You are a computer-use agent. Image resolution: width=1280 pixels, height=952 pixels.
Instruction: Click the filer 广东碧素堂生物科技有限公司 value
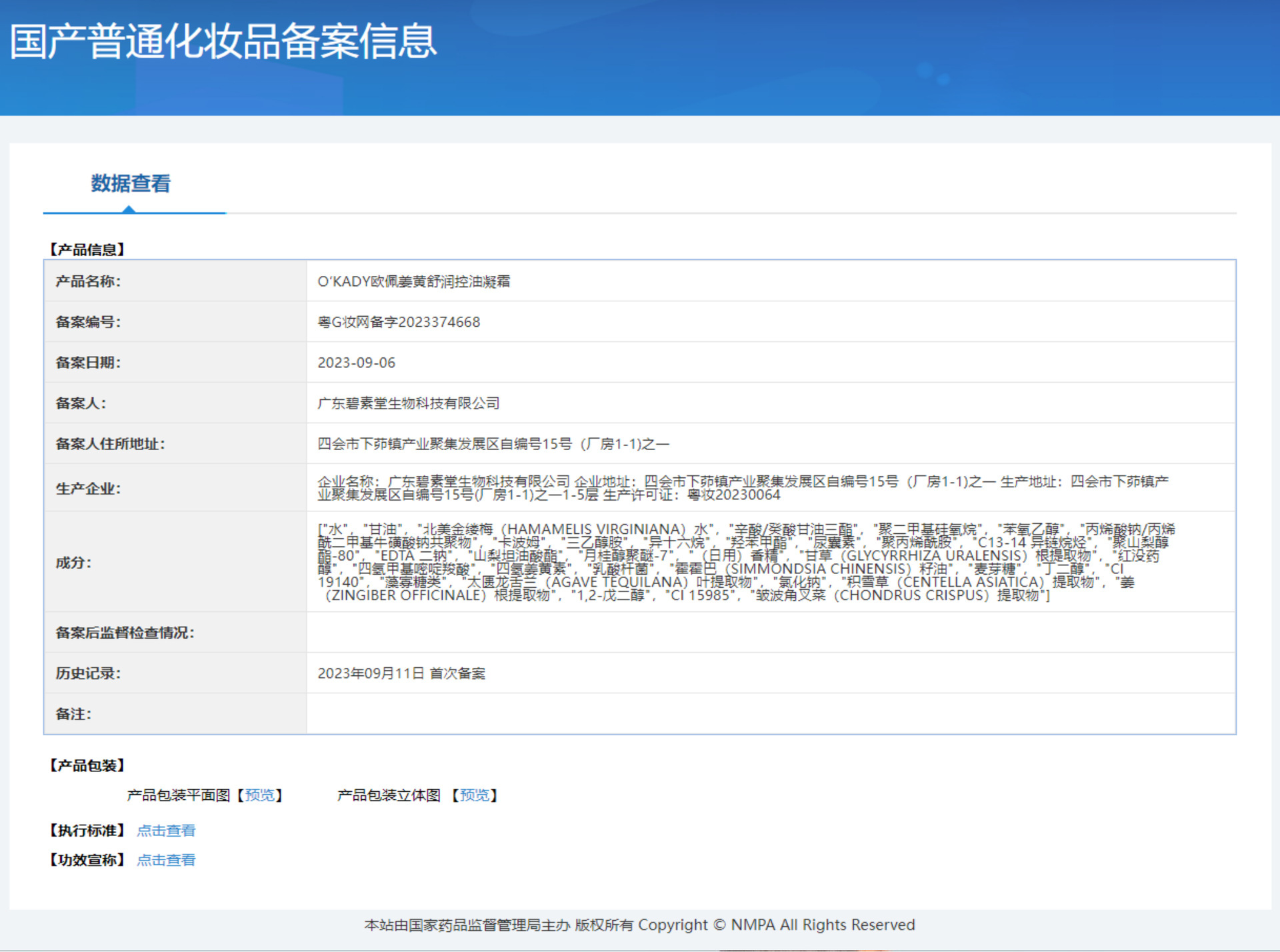pos(408,403)
